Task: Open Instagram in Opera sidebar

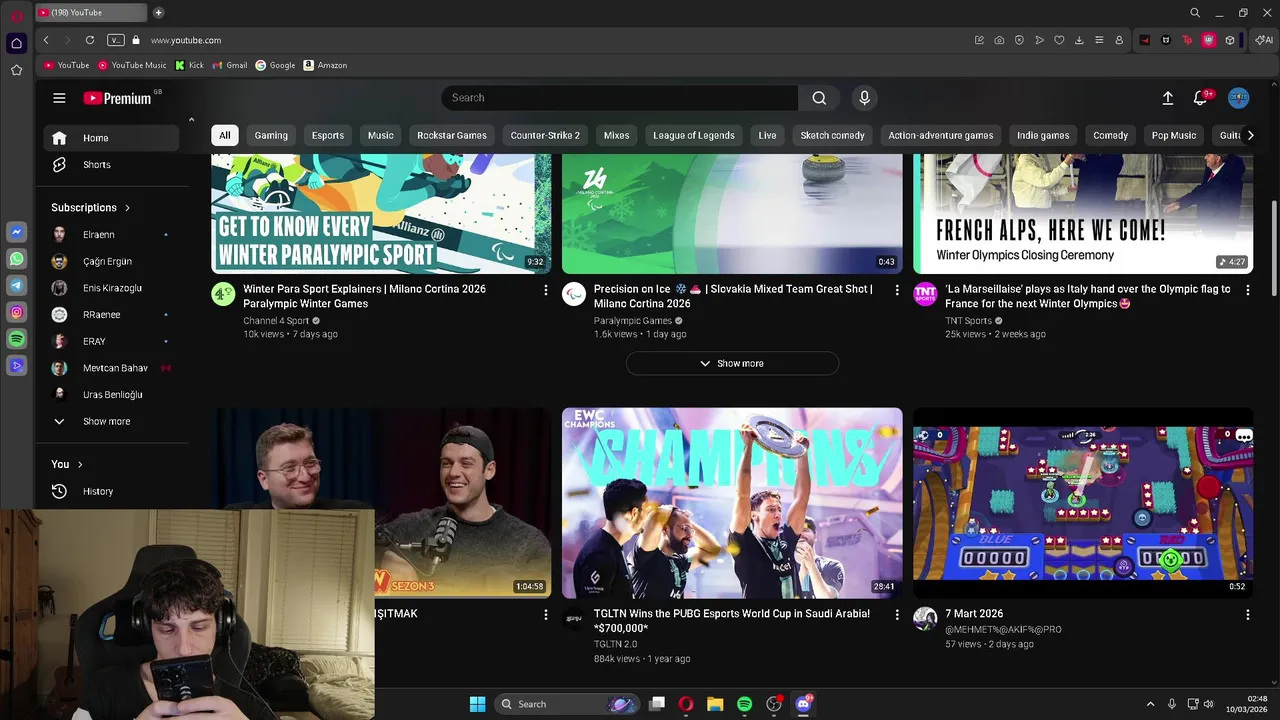Action: [16, 313]
